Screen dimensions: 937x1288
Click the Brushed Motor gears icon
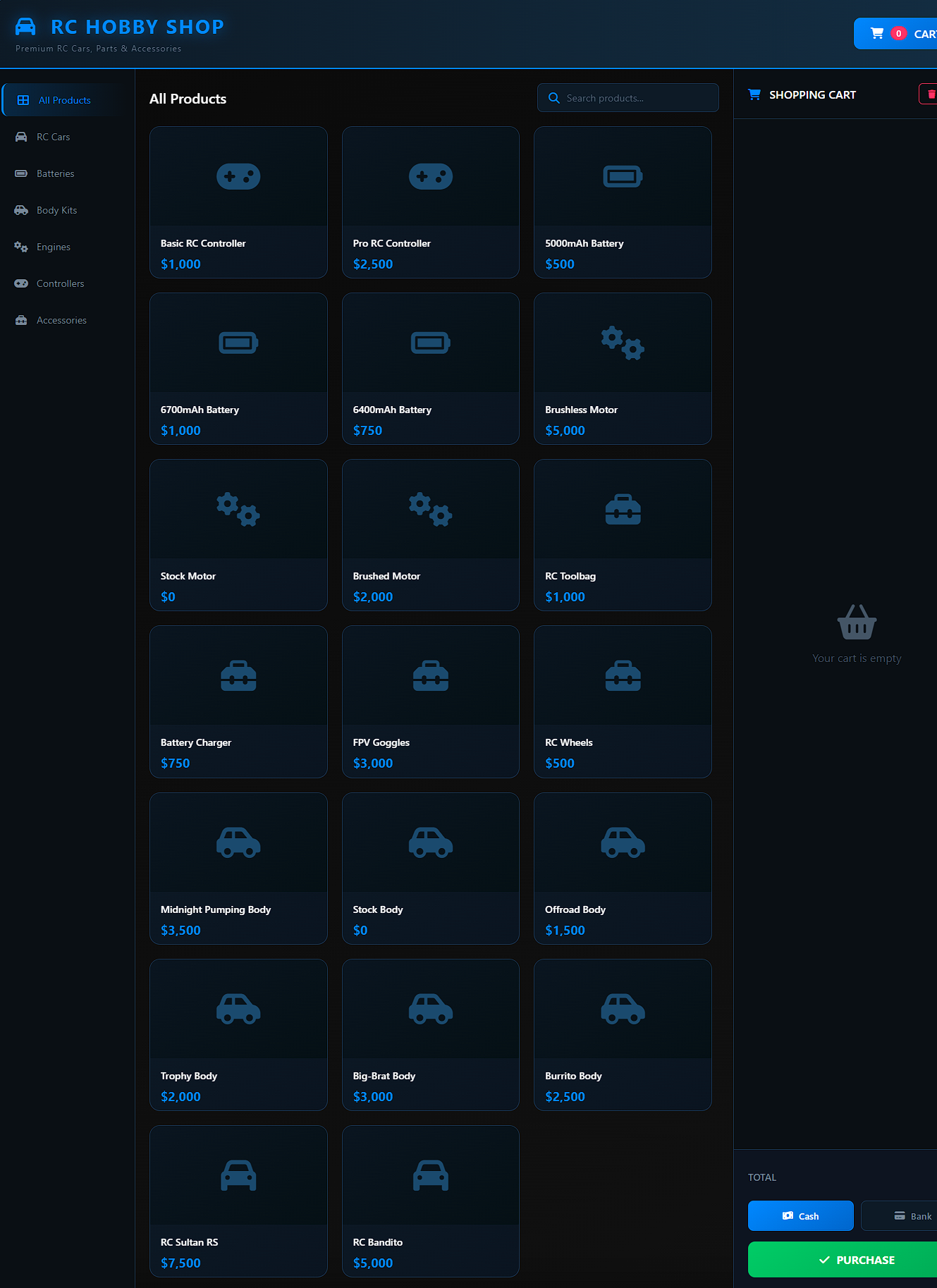tap(431, 510)
